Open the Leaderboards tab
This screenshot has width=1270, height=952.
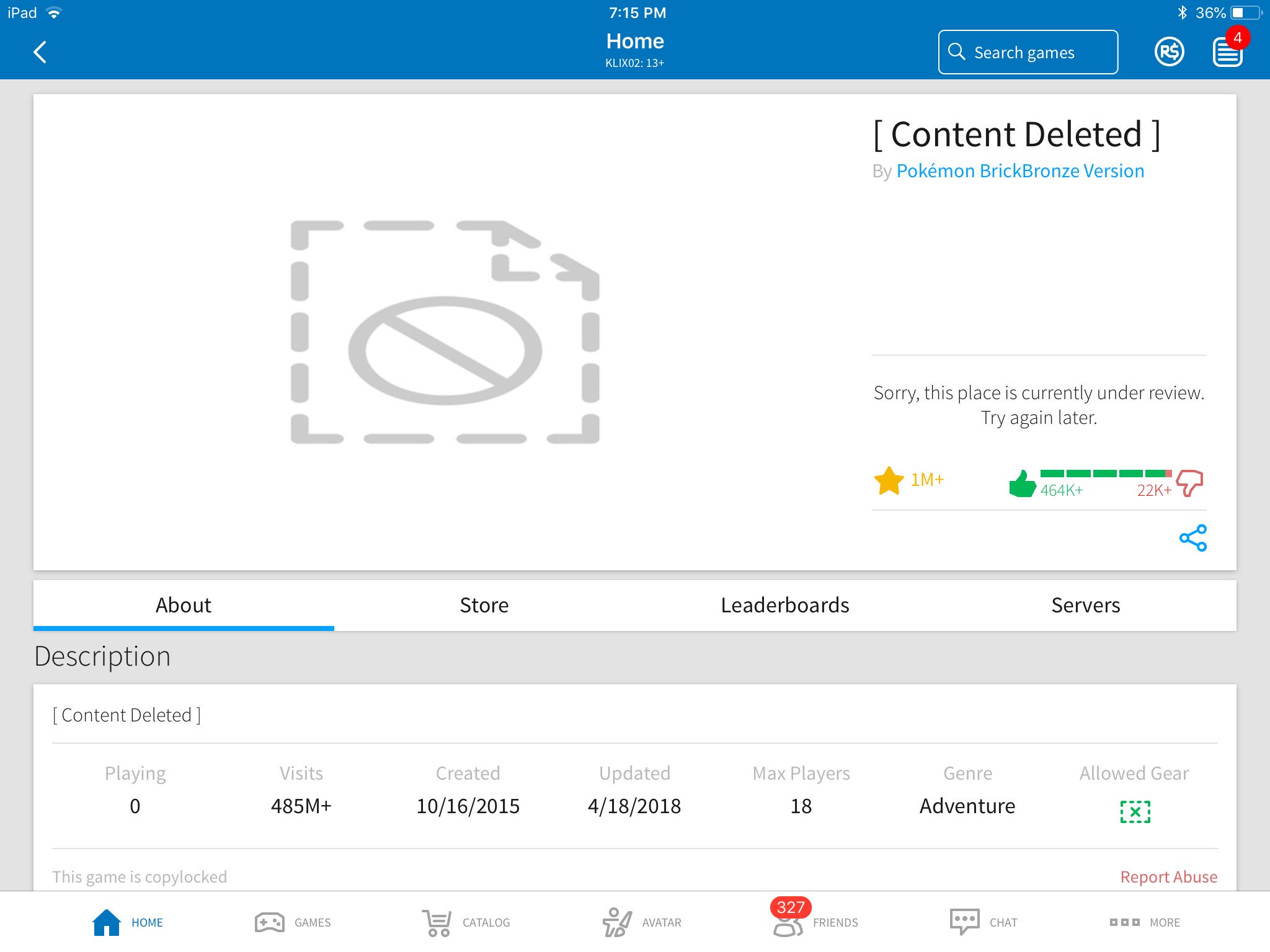[x=785, y=605]
